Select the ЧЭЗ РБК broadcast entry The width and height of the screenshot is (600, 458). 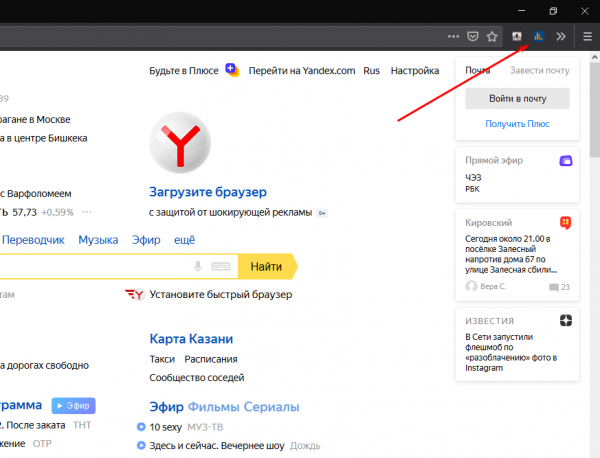click(473, 183)
